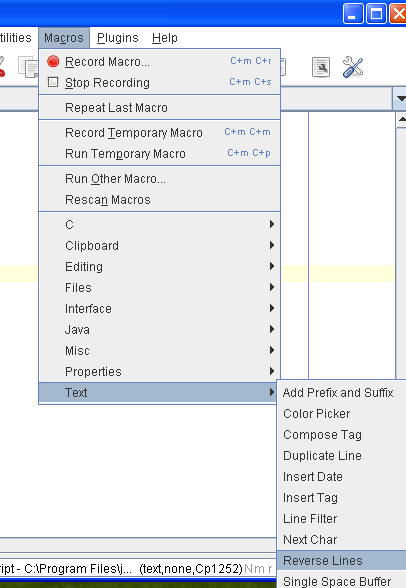406x588 pixels.
Task: Click the Stop Recording square icon
Action: click(x=53, y=82)
